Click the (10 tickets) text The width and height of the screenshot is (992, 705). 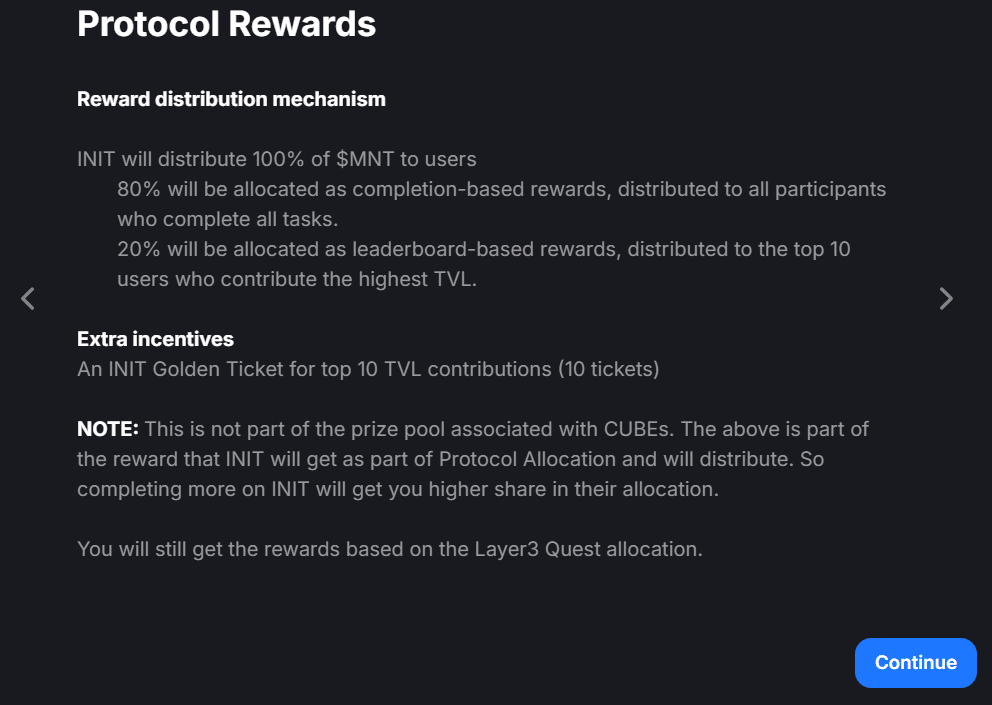tap(608, 369)
